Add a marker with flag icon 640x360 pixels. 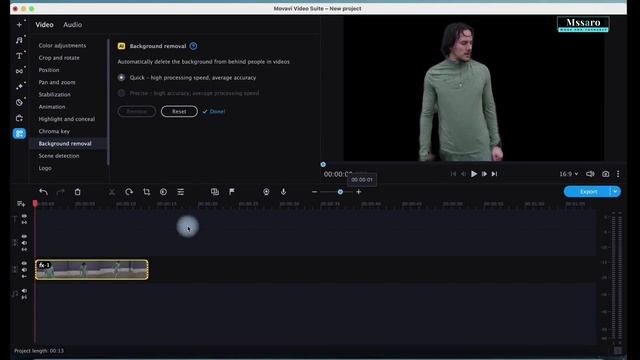[x=232, y=192]
